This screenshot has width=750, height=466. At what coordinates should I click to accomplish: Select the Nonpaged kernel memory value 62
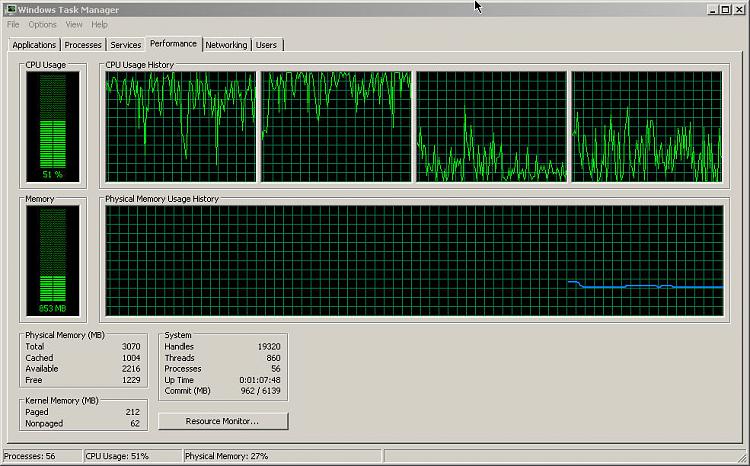[x=135, y=423]
